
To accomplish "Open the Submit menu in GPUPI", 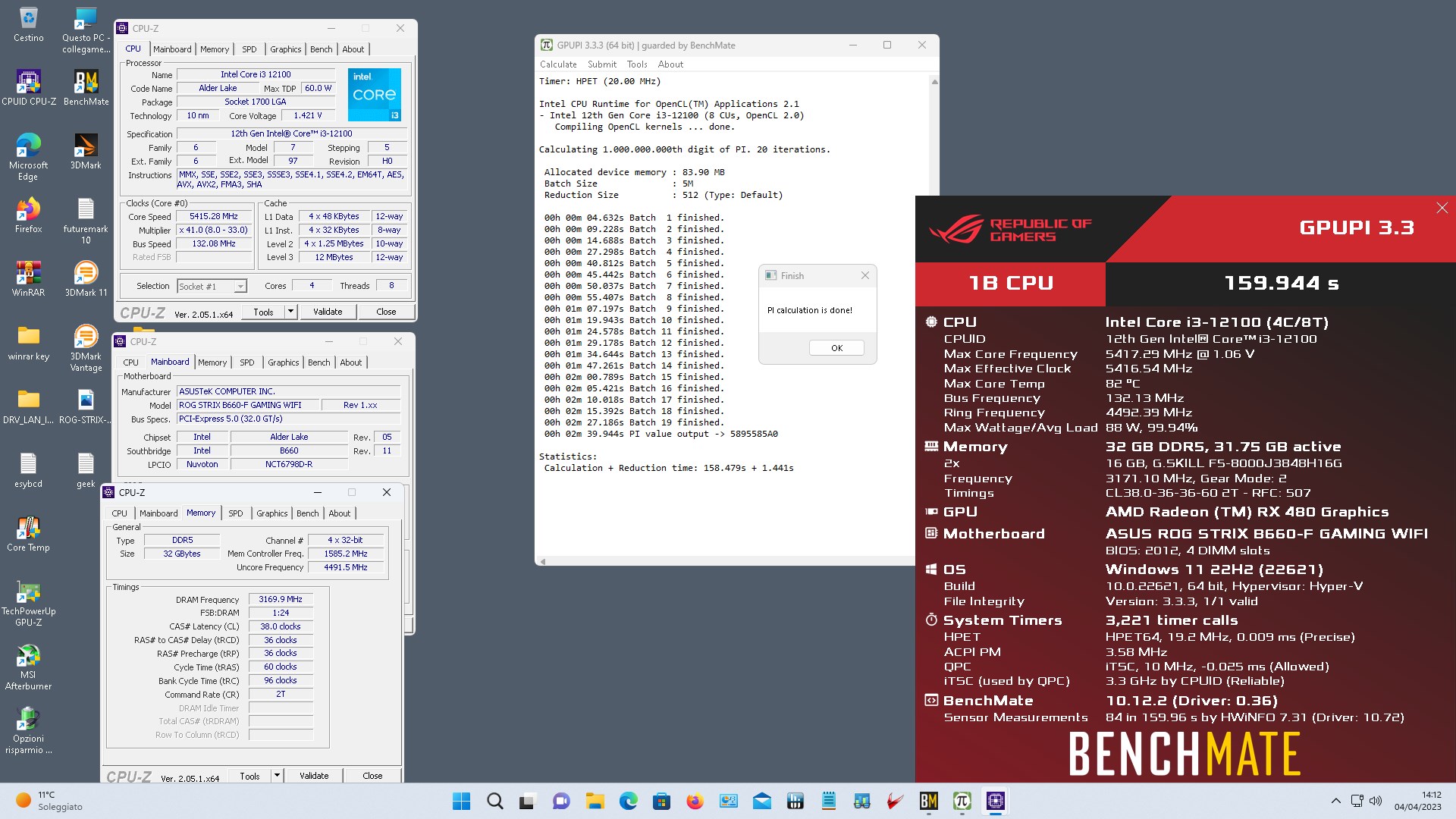I will click(602, 64).
